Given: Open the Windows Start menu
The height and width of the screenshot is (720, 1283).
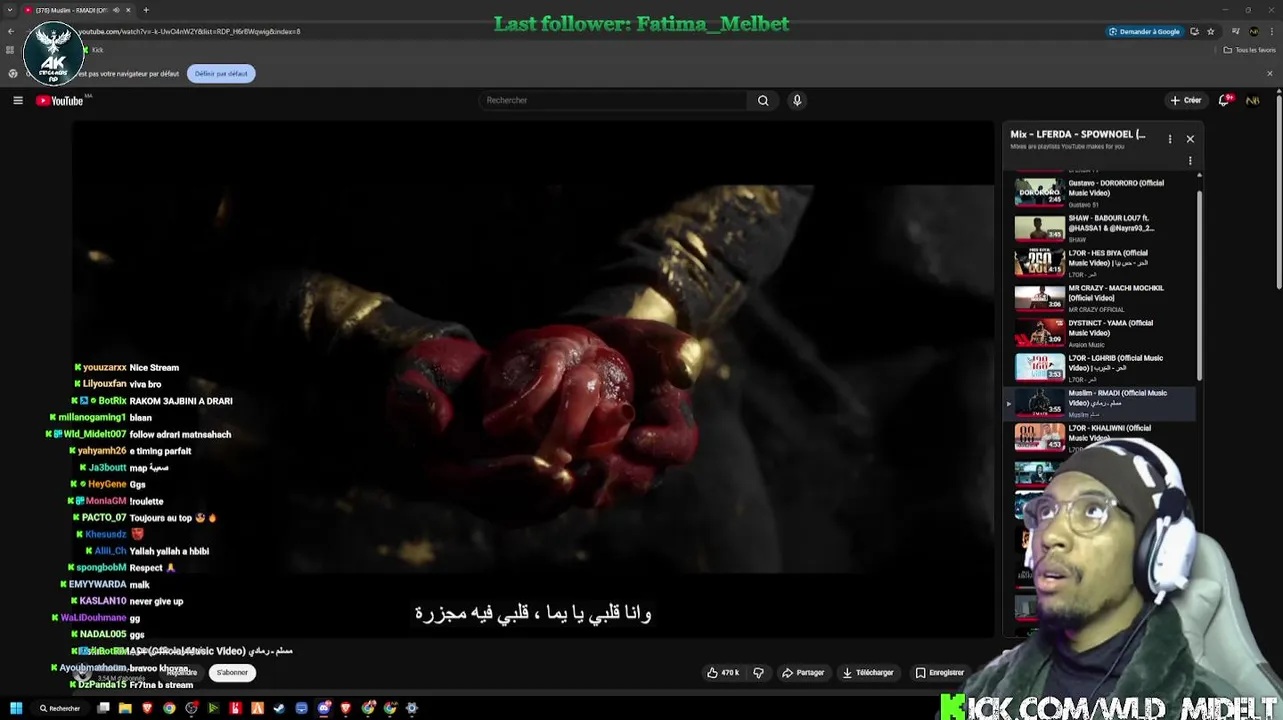Looking at the screenshot, I should point(16,708).
